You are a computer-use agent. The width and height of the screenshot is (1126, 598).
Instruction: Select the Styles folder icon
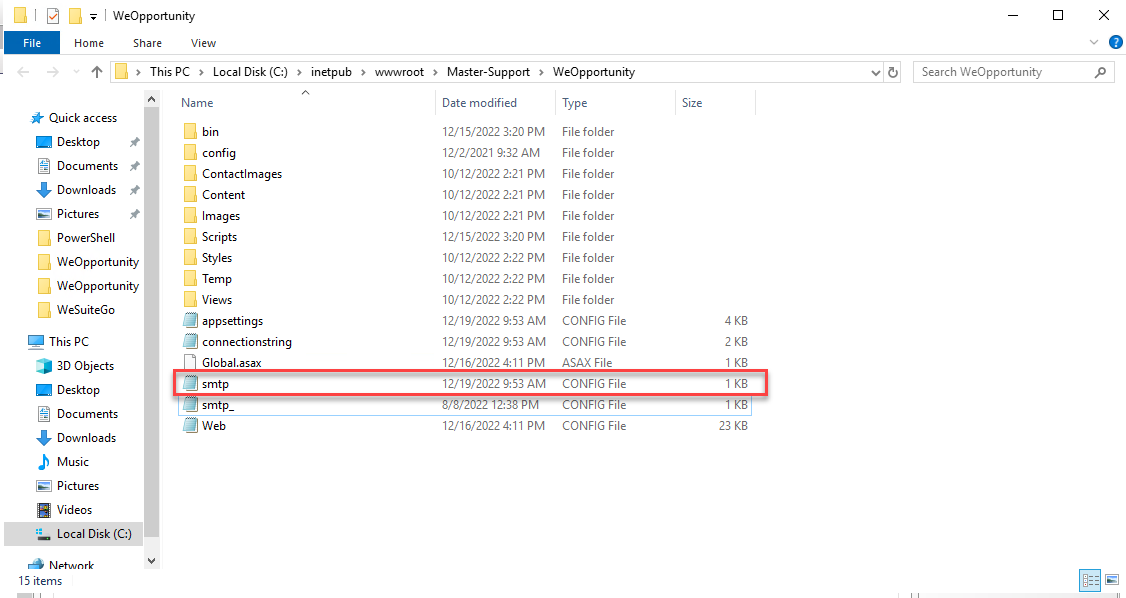pos(190,258)
